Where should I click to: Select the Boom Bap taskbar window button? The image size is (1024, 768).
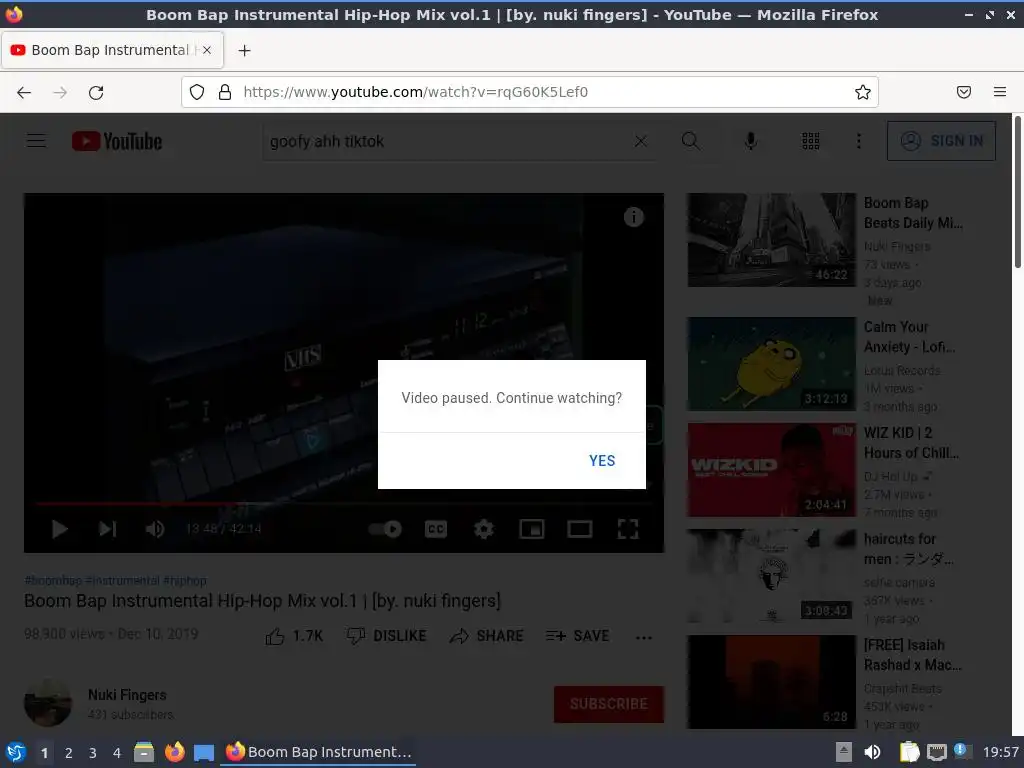318,752
